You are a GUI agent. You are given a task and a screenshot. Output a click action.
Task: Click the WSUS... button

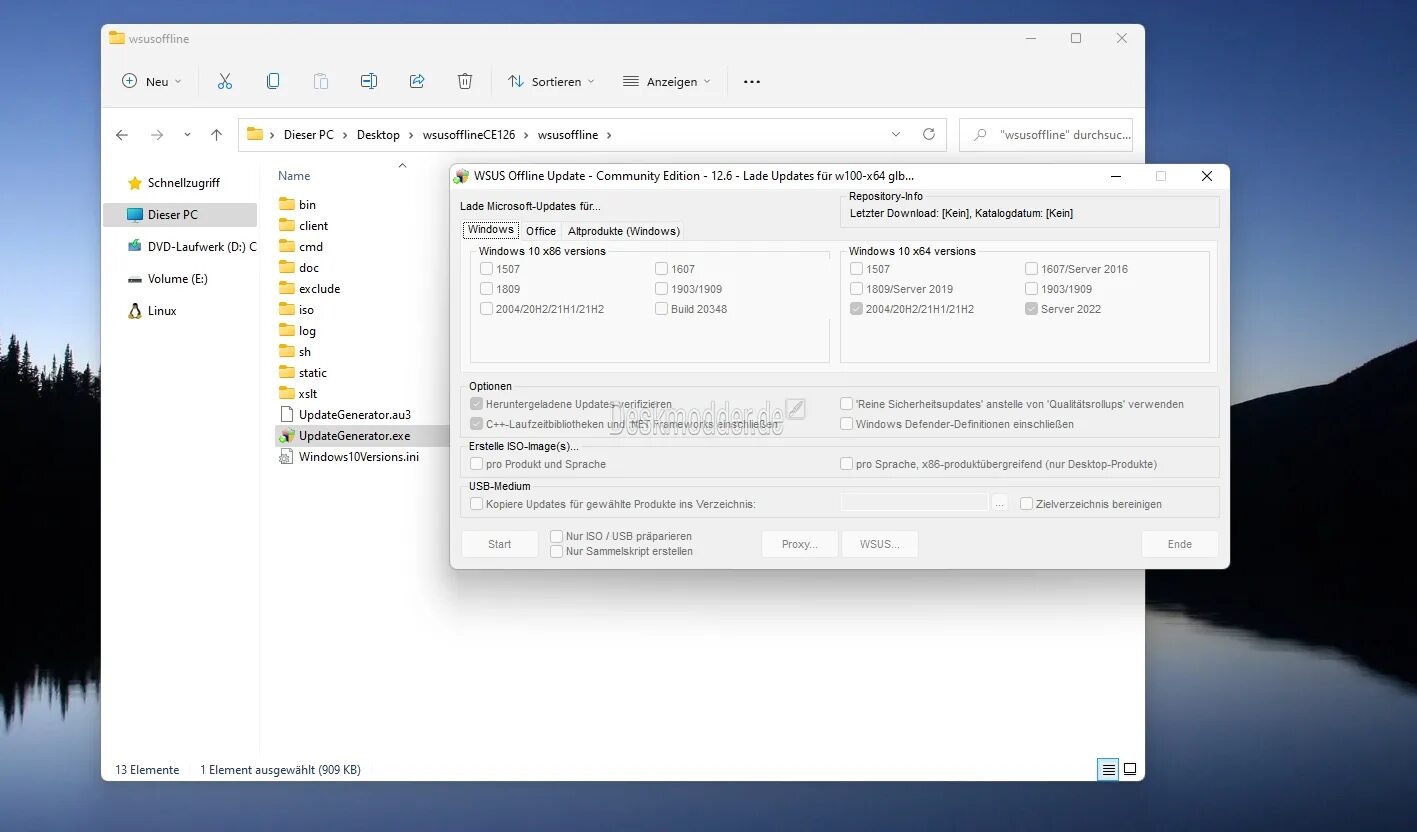click(880, 544)
